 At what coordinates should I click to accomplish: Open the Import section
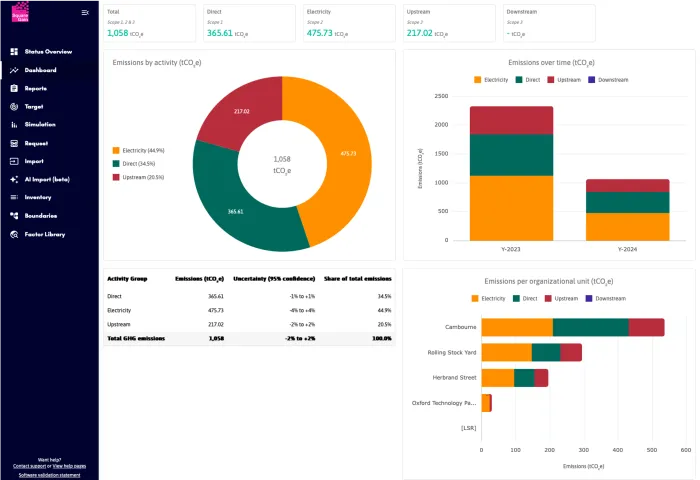[34, 161]
